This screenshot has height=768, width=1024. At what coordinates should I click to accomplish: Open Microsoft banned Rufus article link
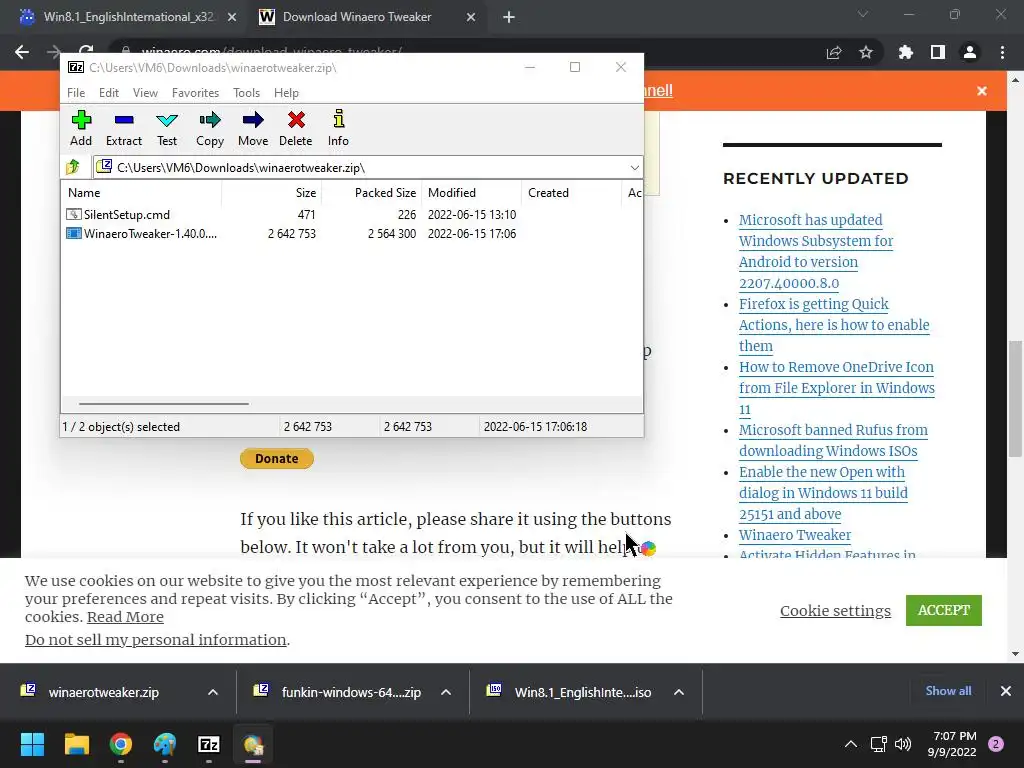[833, 440]
